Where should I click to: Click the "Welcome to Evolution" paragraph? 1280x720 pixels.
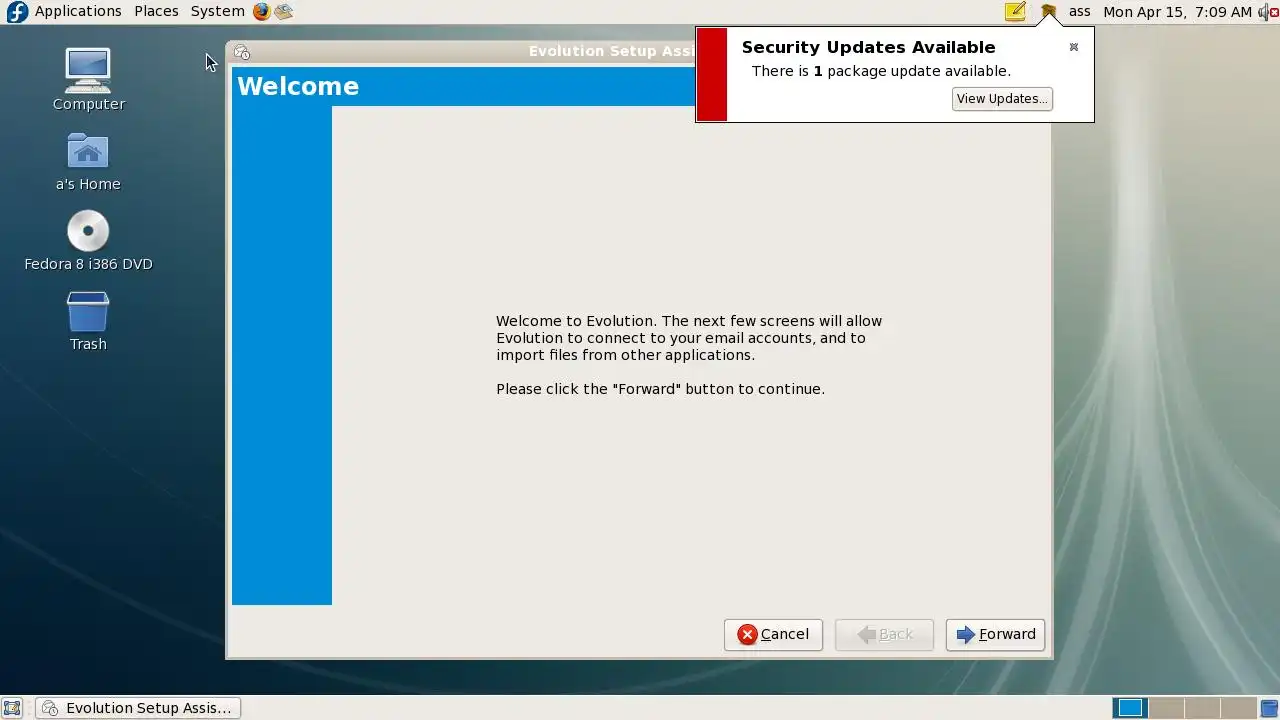pos(689,338)
